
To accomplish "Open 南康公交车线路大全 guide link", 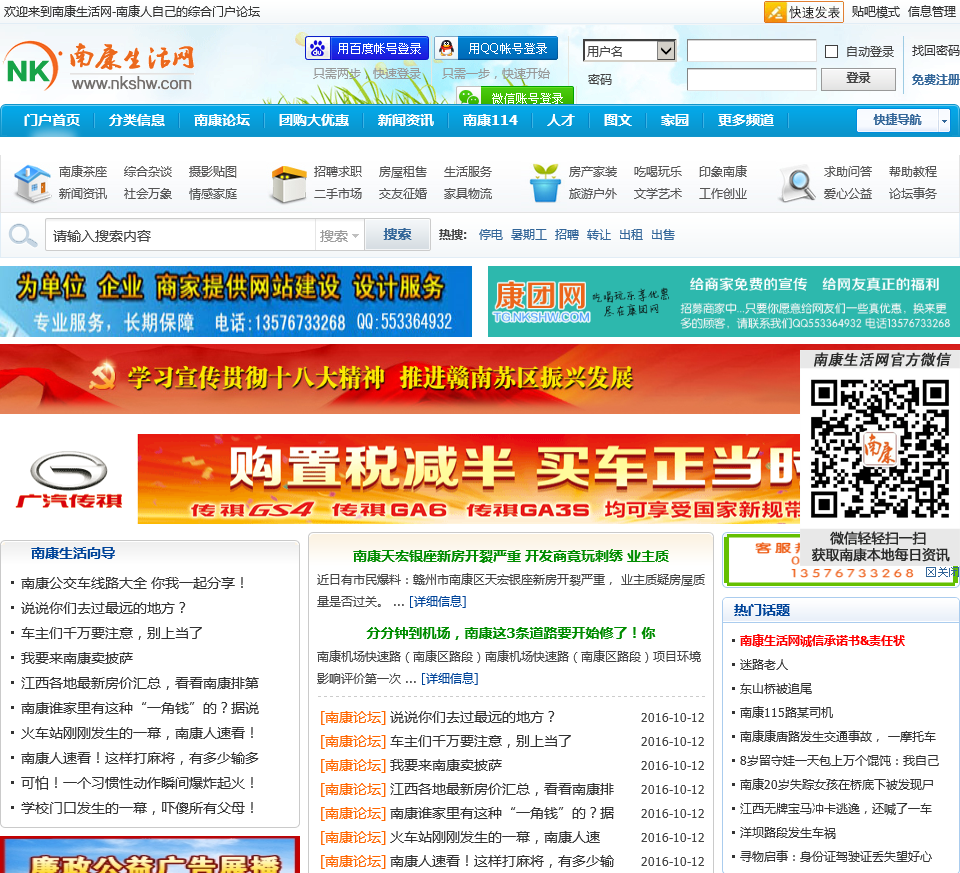I will pos(133,583).
